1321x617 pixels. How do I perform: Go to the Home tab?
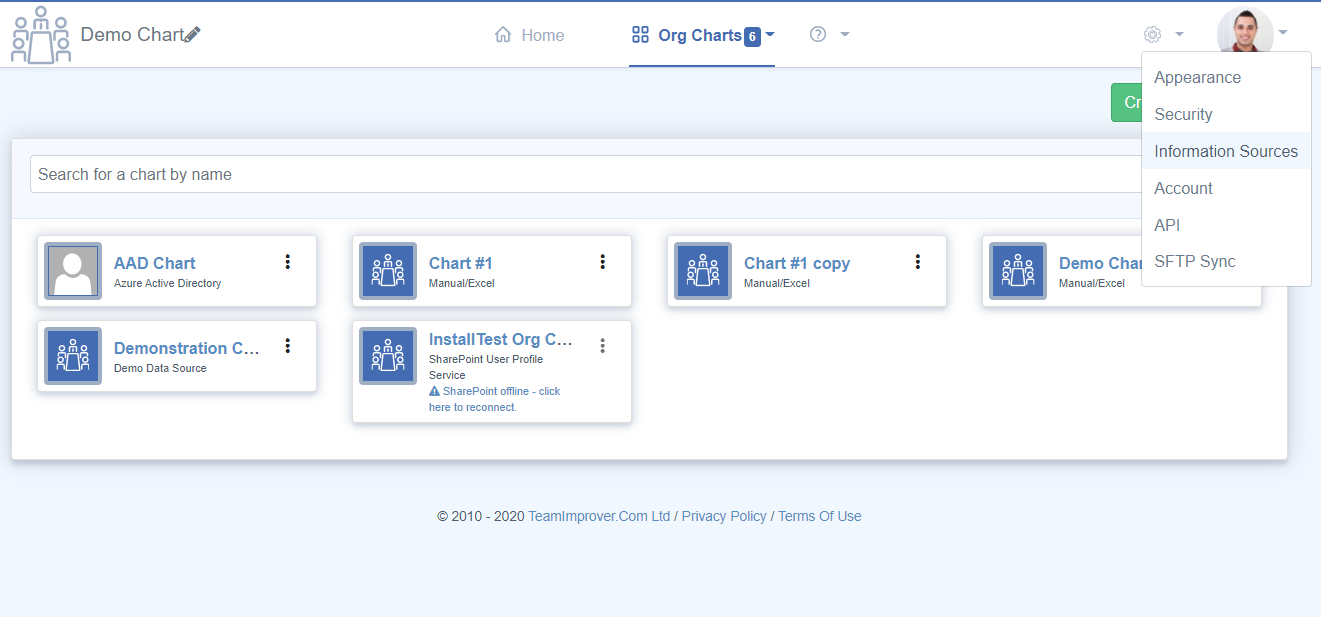(530, 35)
